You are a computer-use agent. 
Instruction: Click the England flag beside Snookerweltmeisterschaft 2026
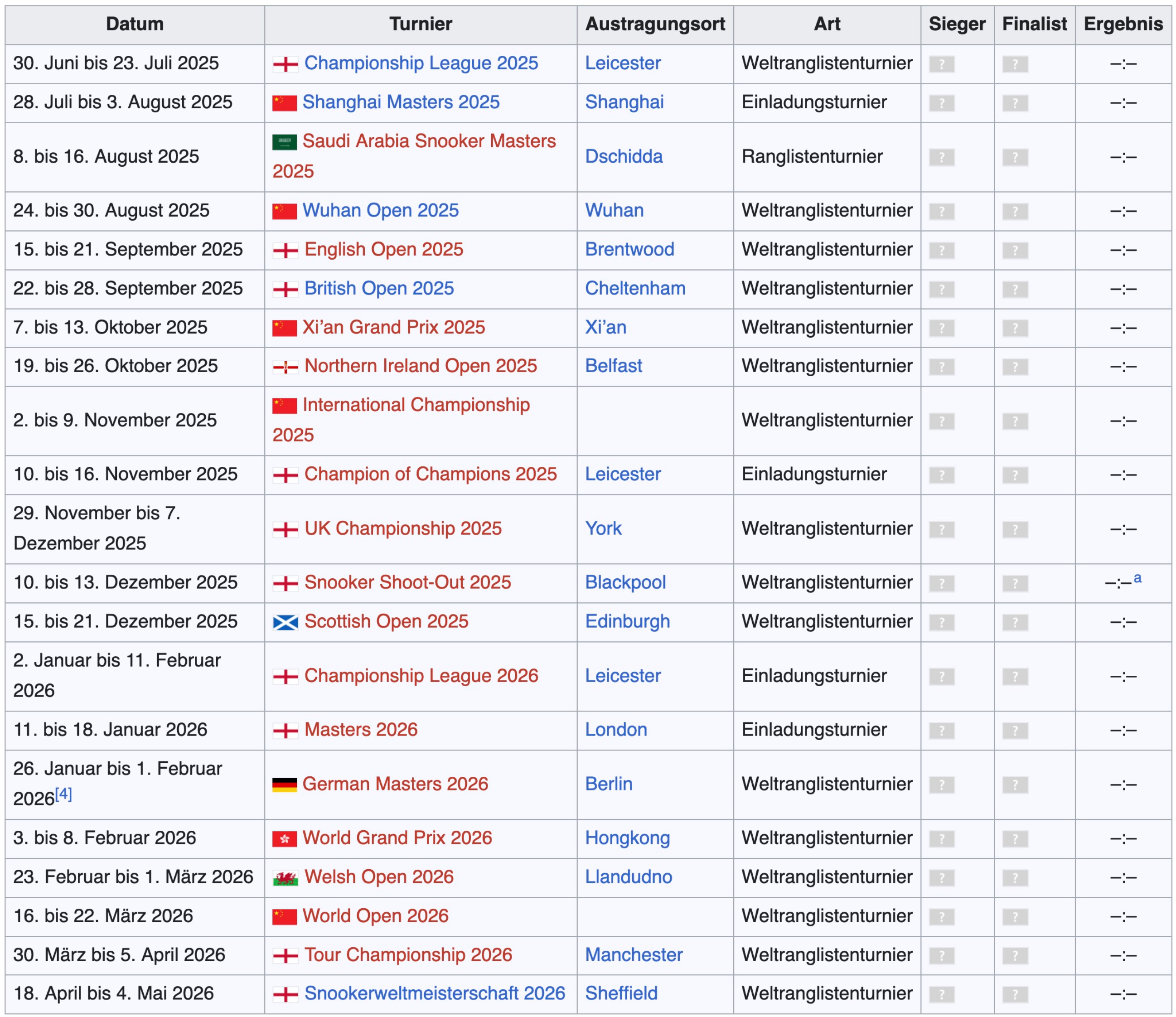[x=285, y=994]
